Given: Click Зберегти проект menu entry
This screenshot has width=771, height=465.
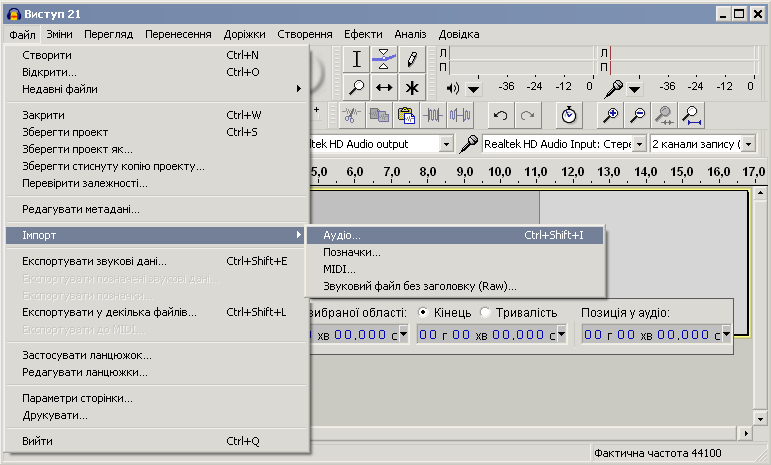Looking at the screenshot, I should [157, 132].
